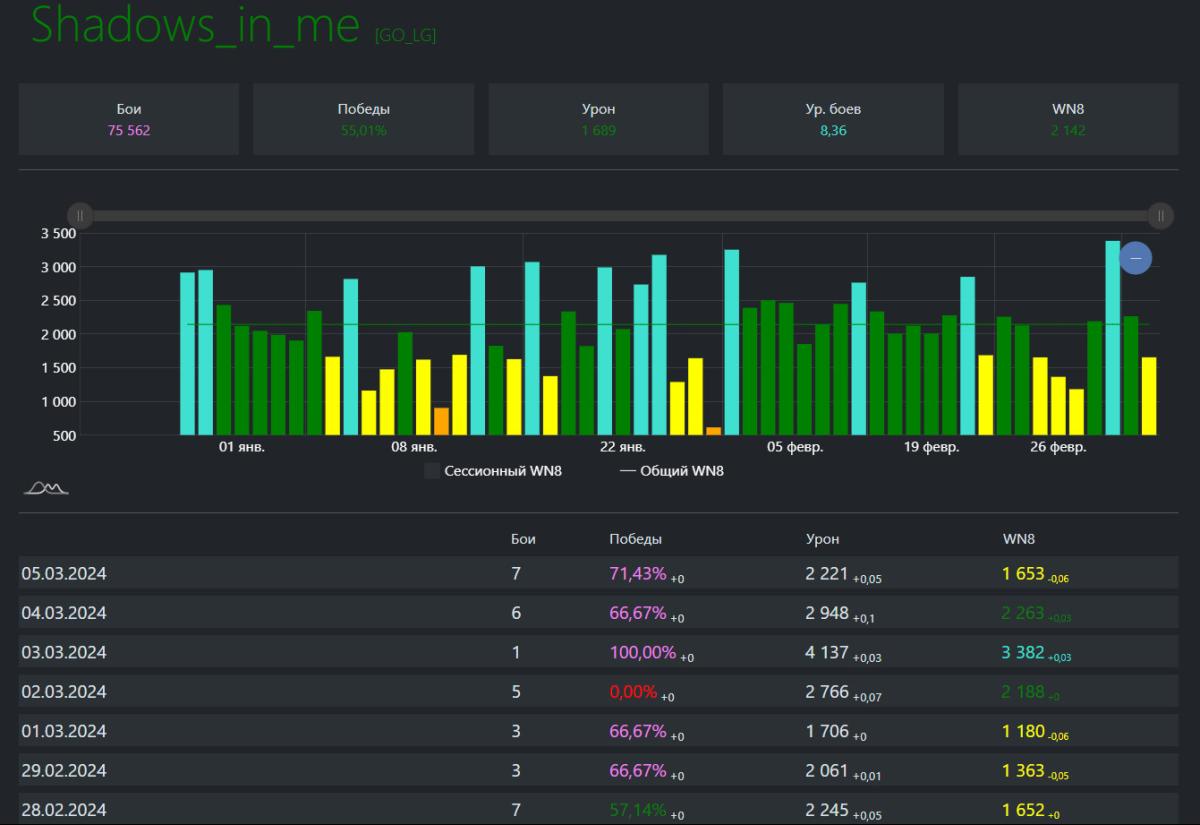Click the Shadows_in_me player name
Screen dimensions: 1200x825
pos(195,24)
